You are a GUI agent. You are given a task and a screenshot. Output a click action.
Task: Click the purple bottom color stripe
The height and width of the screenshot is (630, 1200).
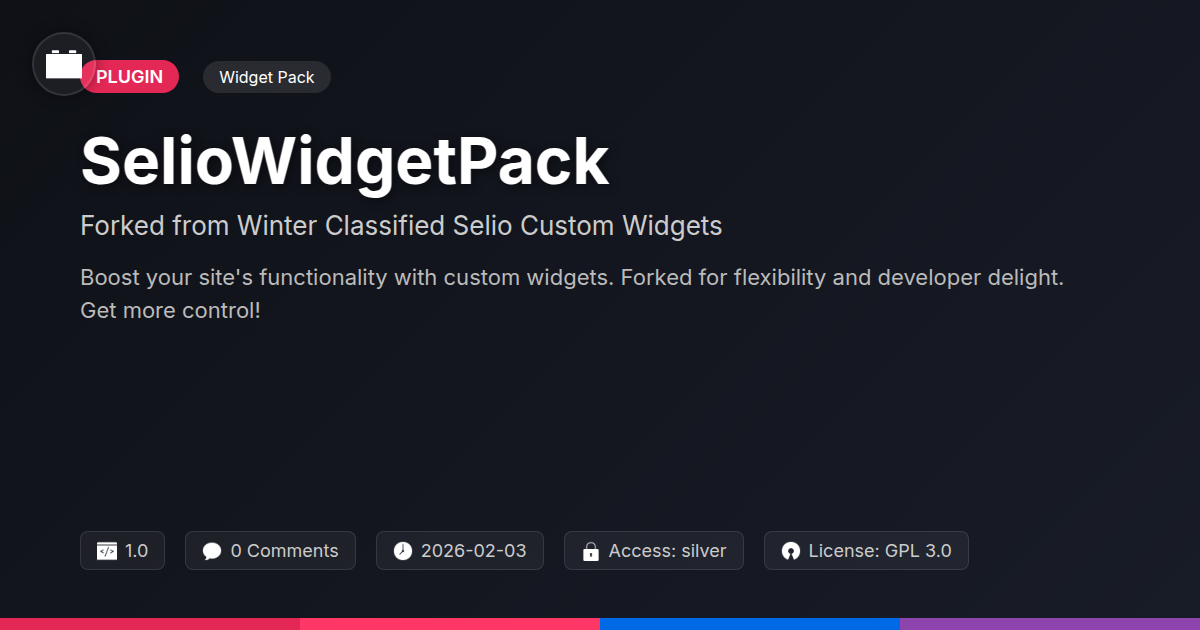click(x=1050, y=624)
